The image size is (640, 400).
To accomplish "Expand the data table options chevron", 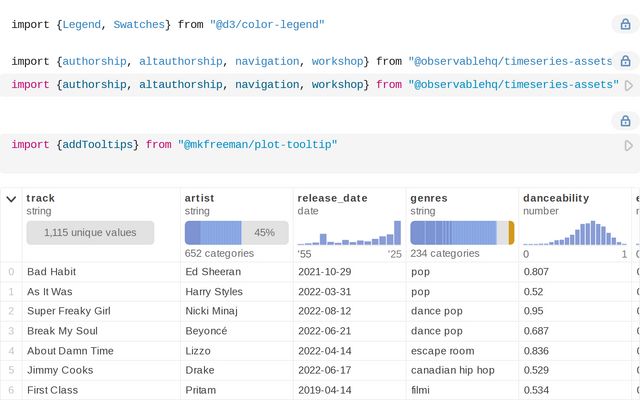I will 11,199.
